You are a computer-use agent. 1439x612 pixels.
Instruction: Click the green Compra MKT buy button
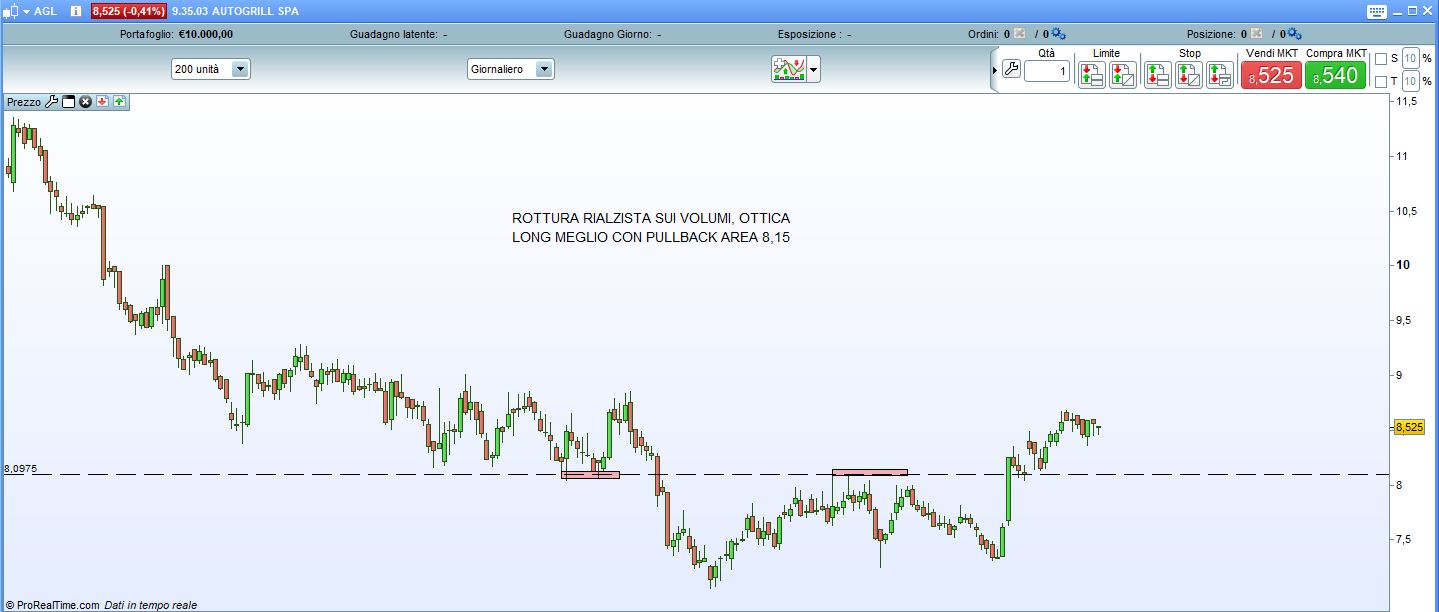[x=1335, y=75]
